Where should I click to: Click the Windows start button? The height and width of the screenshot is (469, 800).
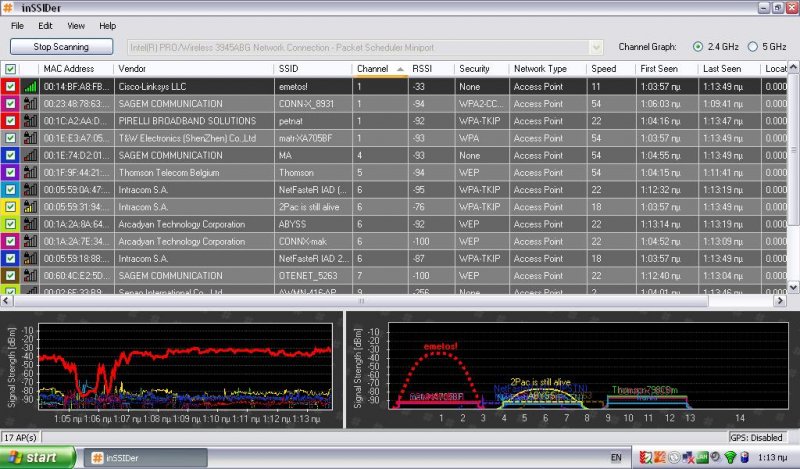tap(38, 457)
